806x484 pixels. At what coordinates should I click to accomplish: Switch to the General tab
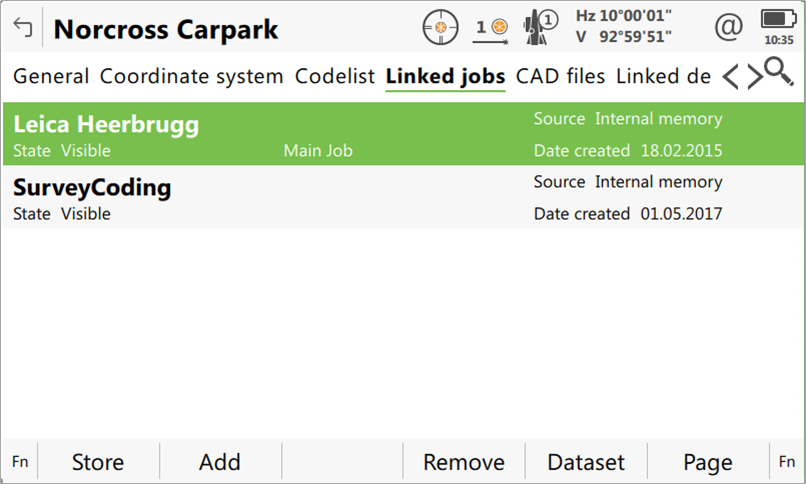click(51, 76)
